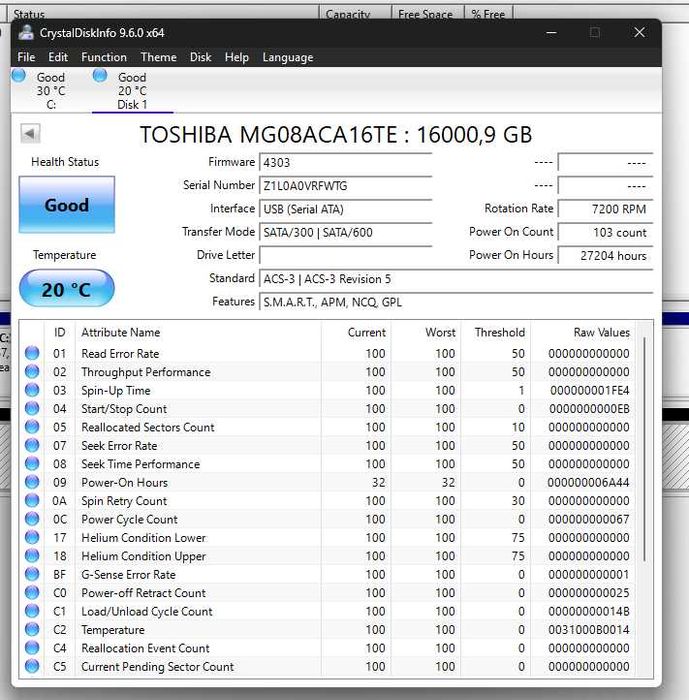Click the SMART attribute list vertical scrollbar
Screen dimensions: 689x700
[644, 450]
